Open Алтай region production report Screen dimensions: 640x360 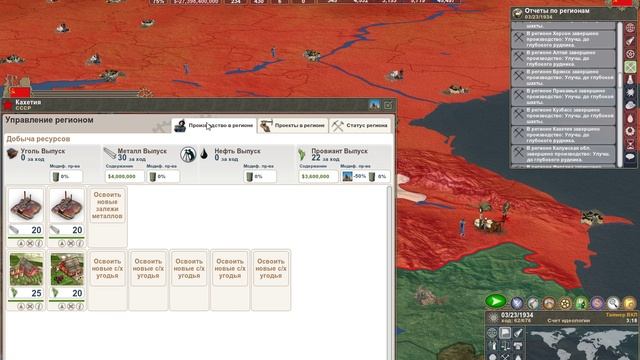coord(563,58)
